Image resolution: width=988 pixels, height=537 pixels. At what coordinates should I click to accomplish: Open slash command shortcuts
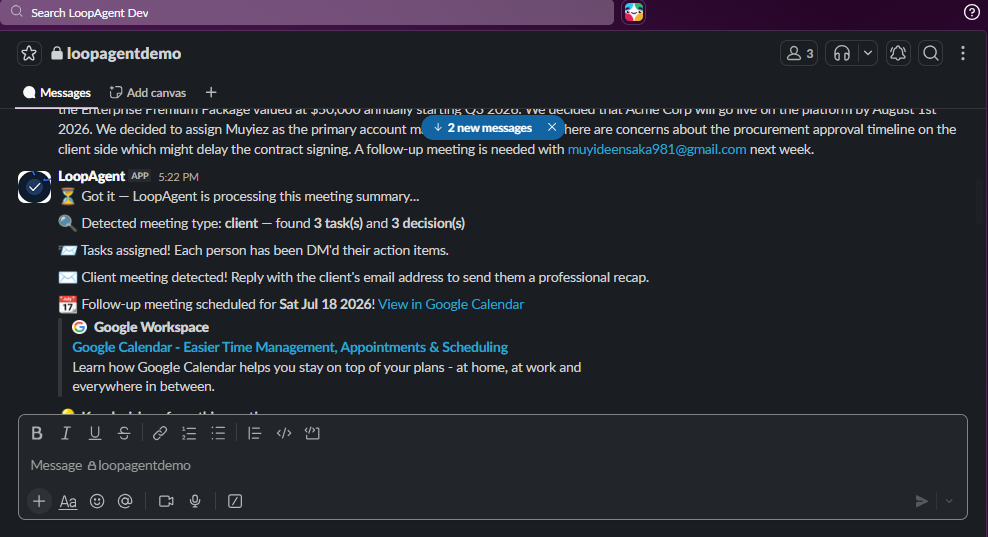(235, 501)
